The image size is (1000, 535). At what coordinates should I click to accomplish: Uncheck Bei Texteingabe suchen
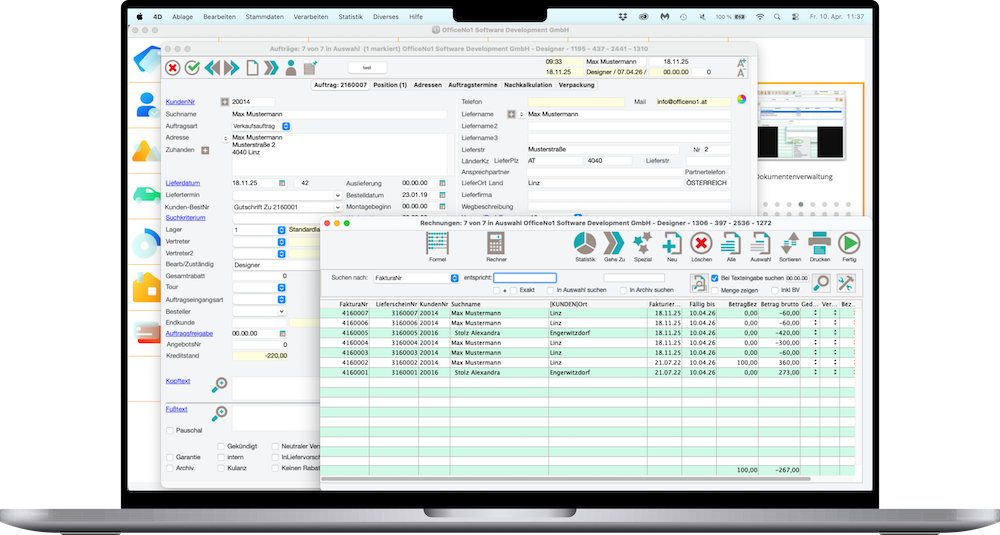point(714,278)
